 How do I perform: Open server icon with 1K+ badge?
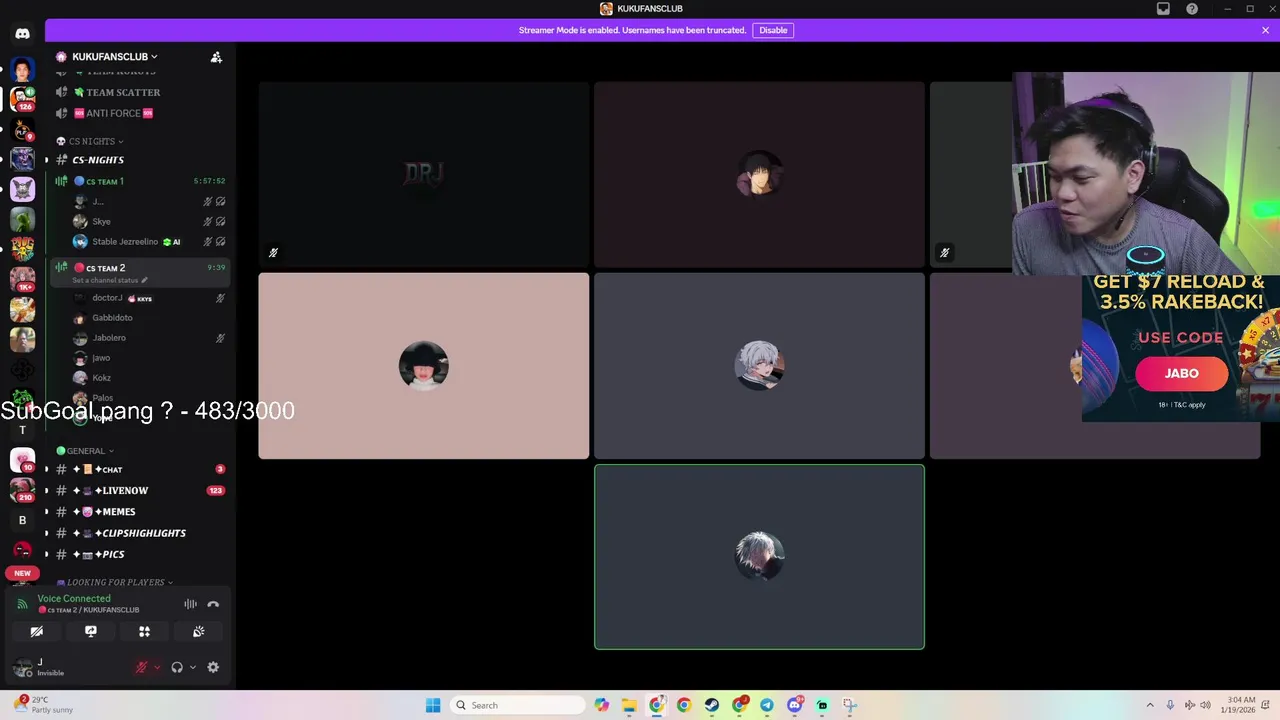[22, 279]
